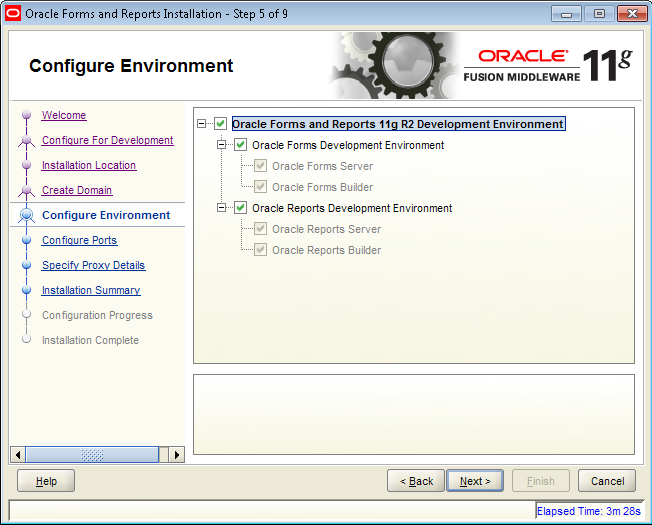The image size is (652, 525).
Task: Maximize the installer window
Action: coord(599,14)
